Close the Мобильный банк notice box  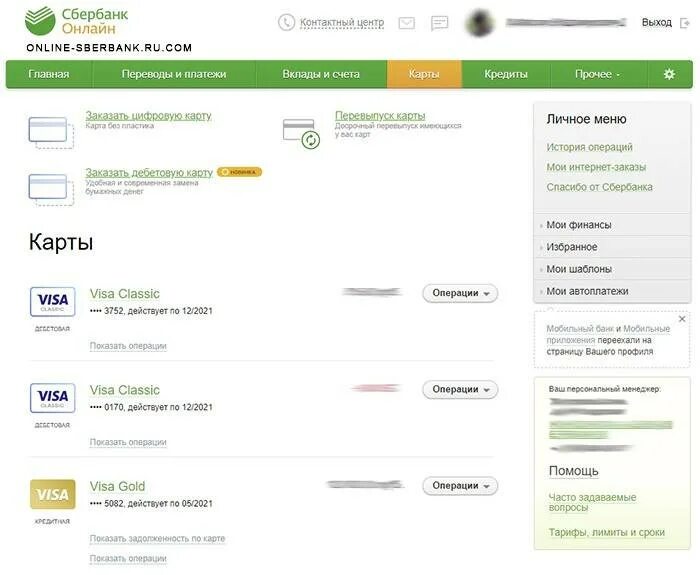pos(682,319)
